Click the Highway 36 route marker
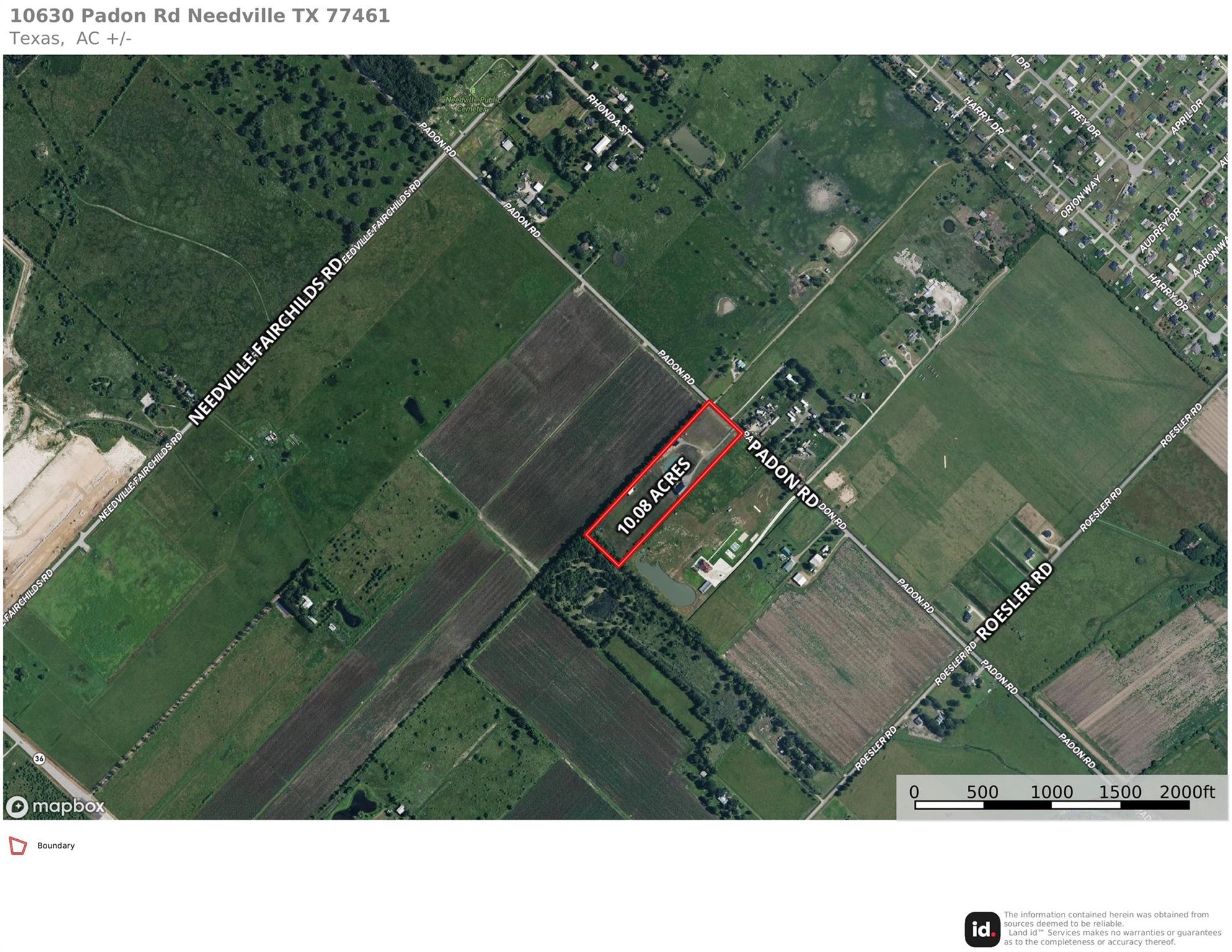The image size is (1232, 952). (x=40, y=759)
